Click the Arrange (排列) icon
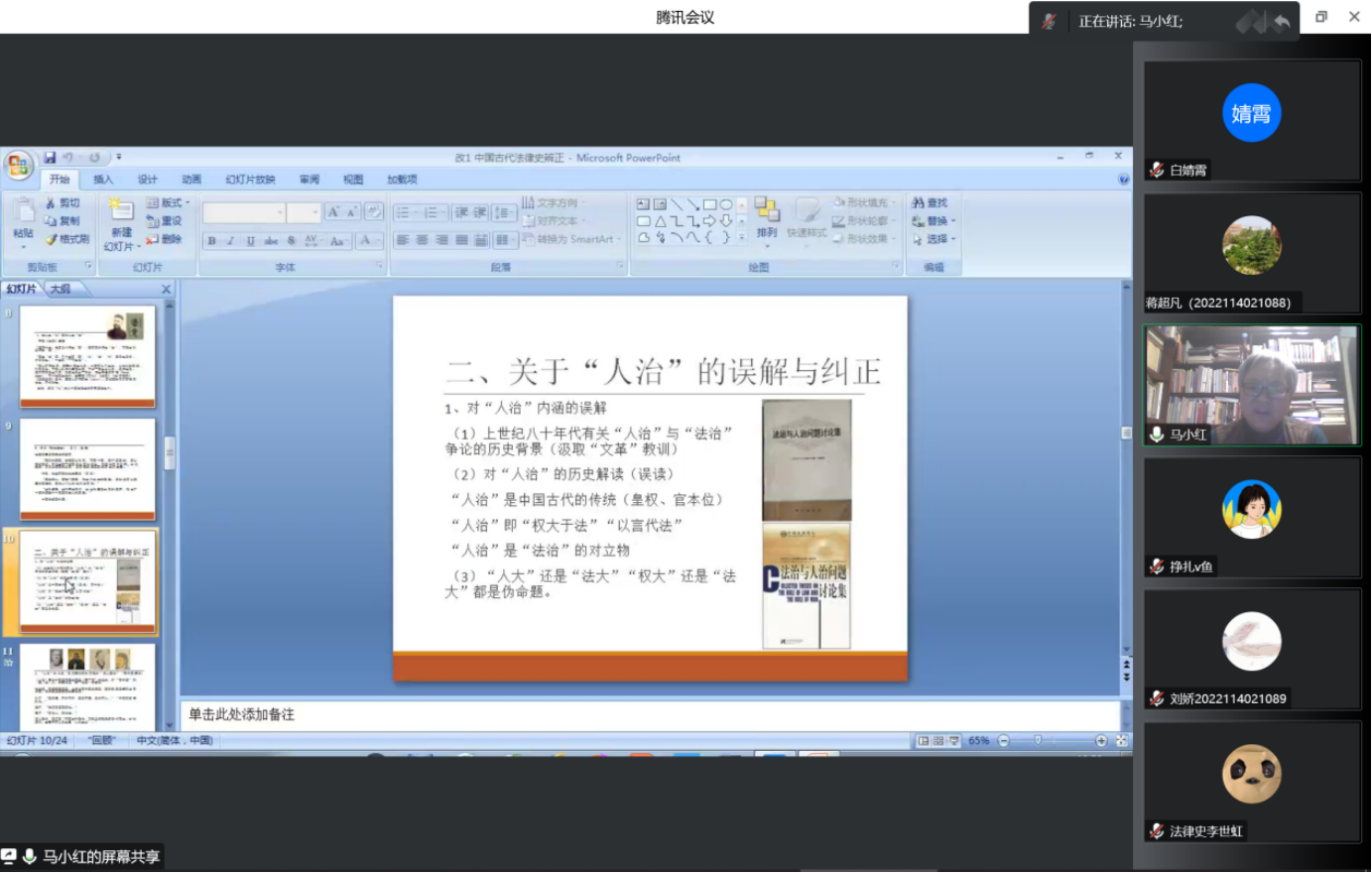This screenshot has width=1372, height=873. 766,216
